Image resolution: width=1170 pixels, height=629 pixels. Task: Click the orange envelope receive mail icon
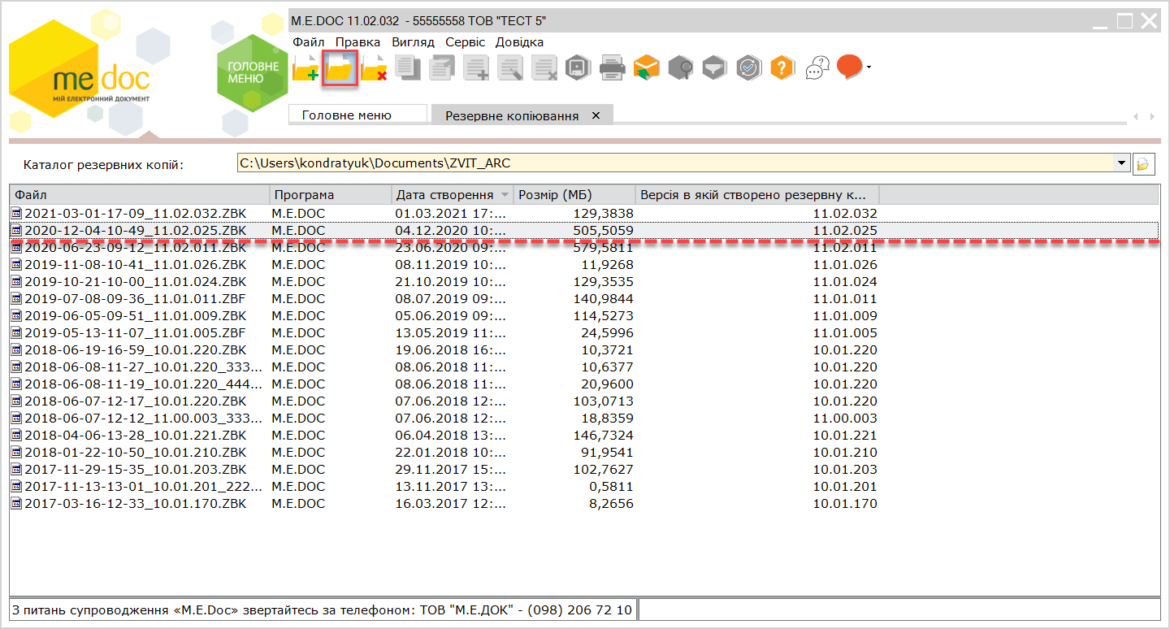(646, 69)
